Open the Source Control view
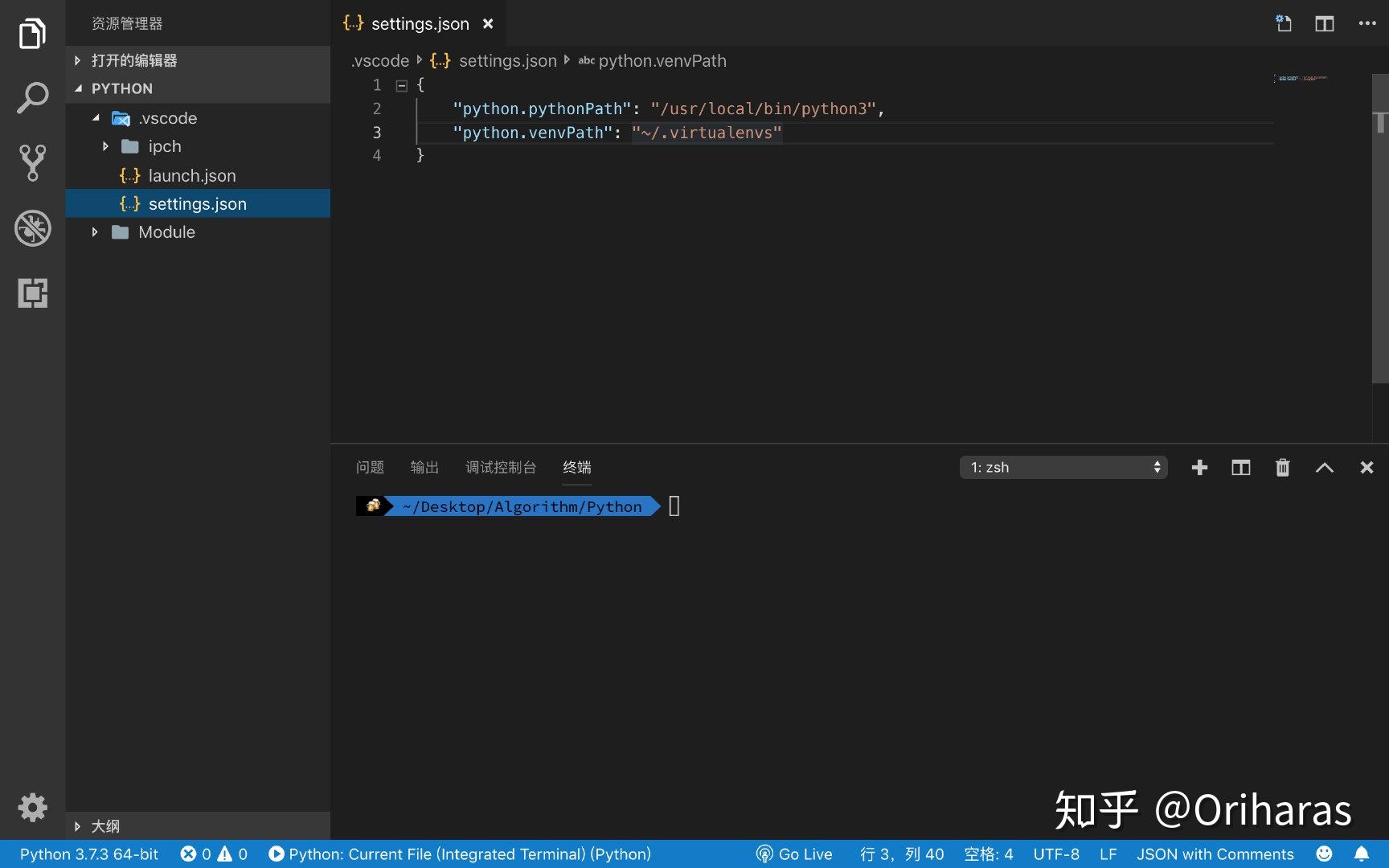Screen dimensions: 1389x868 click(32, 162)
